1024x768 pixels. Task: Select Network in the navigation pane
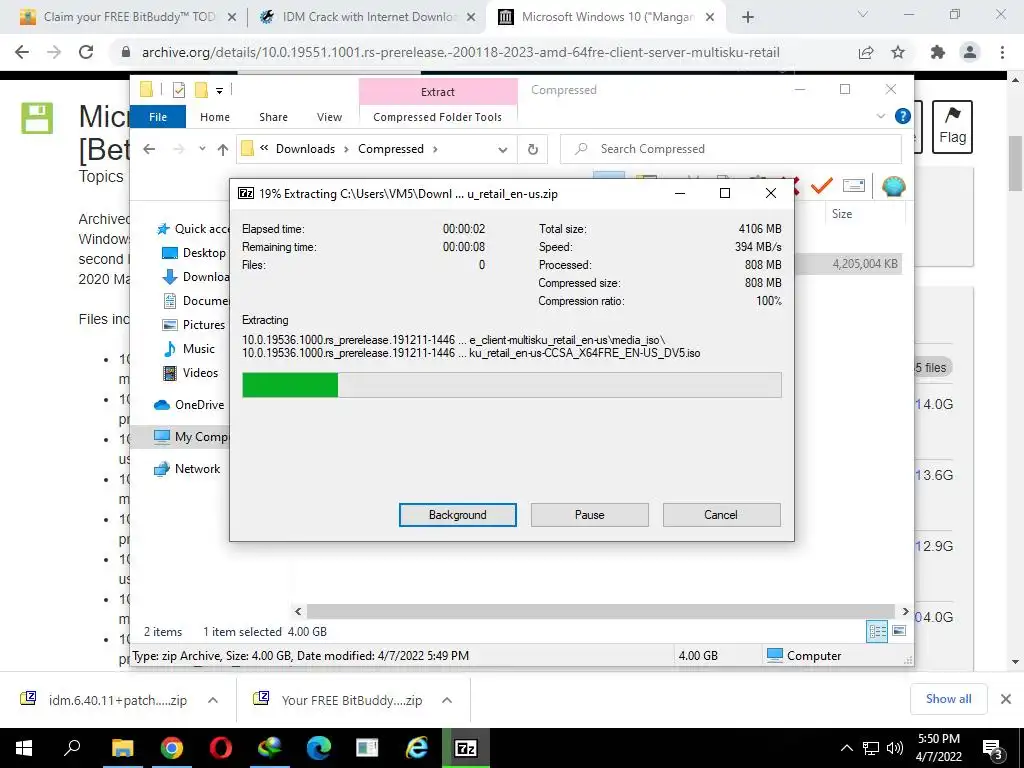tap(187, 469)
